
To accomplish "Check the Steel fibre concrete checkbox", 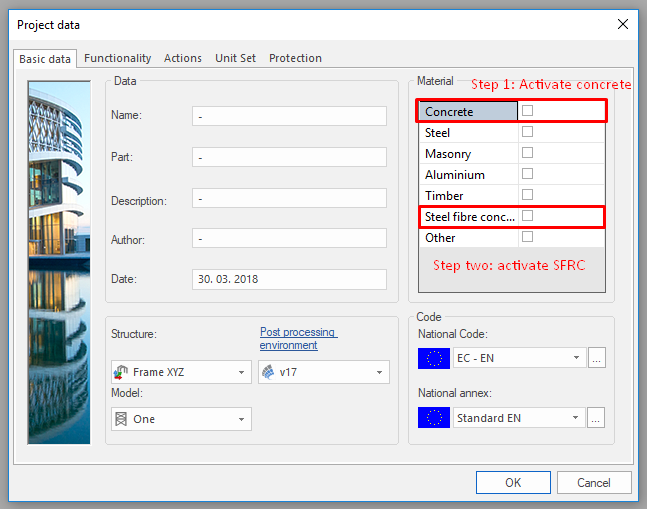I will point(527,216).
